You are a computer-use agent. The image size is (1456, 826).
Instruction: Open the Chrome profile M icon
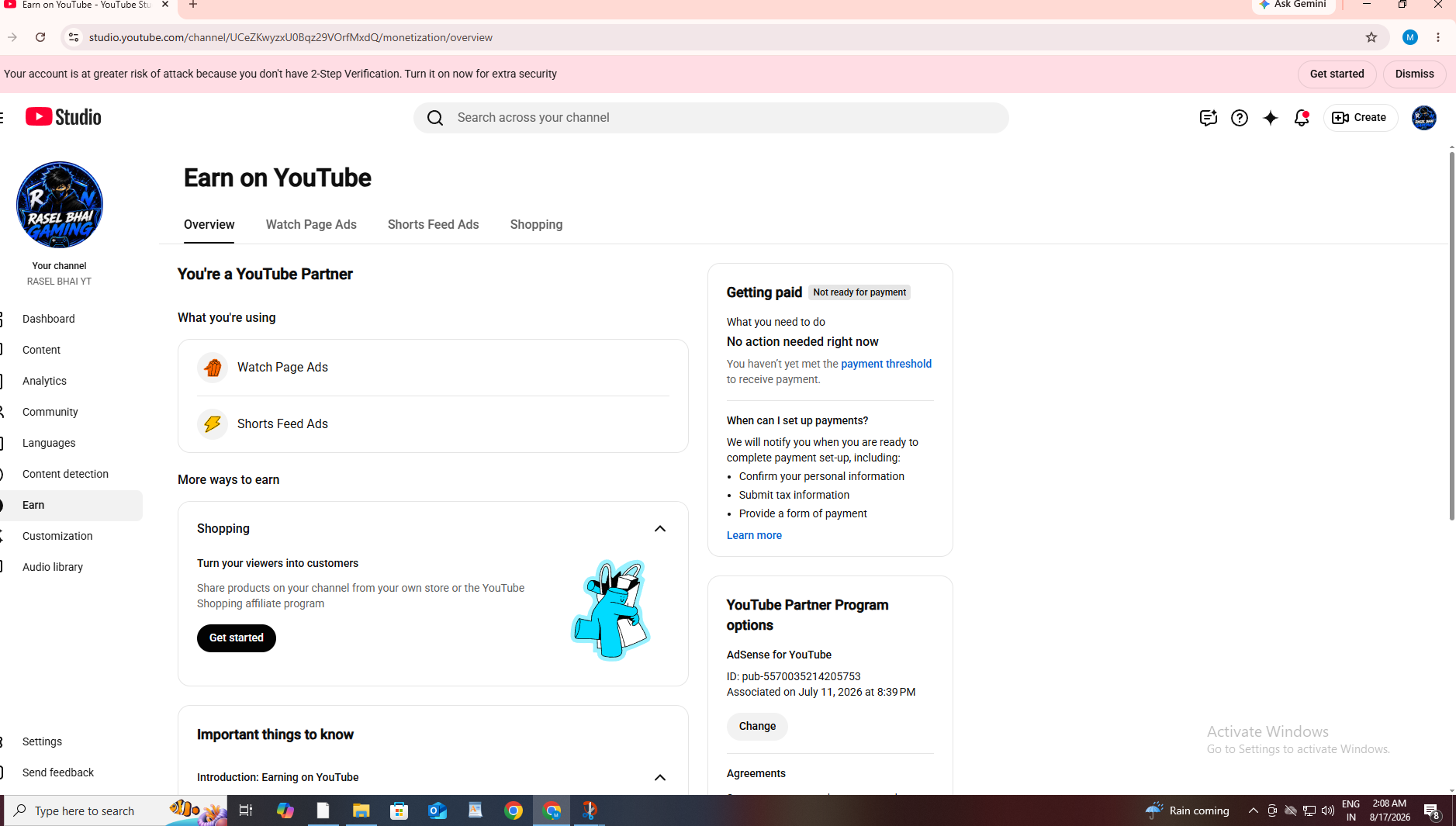point(1410,37)
